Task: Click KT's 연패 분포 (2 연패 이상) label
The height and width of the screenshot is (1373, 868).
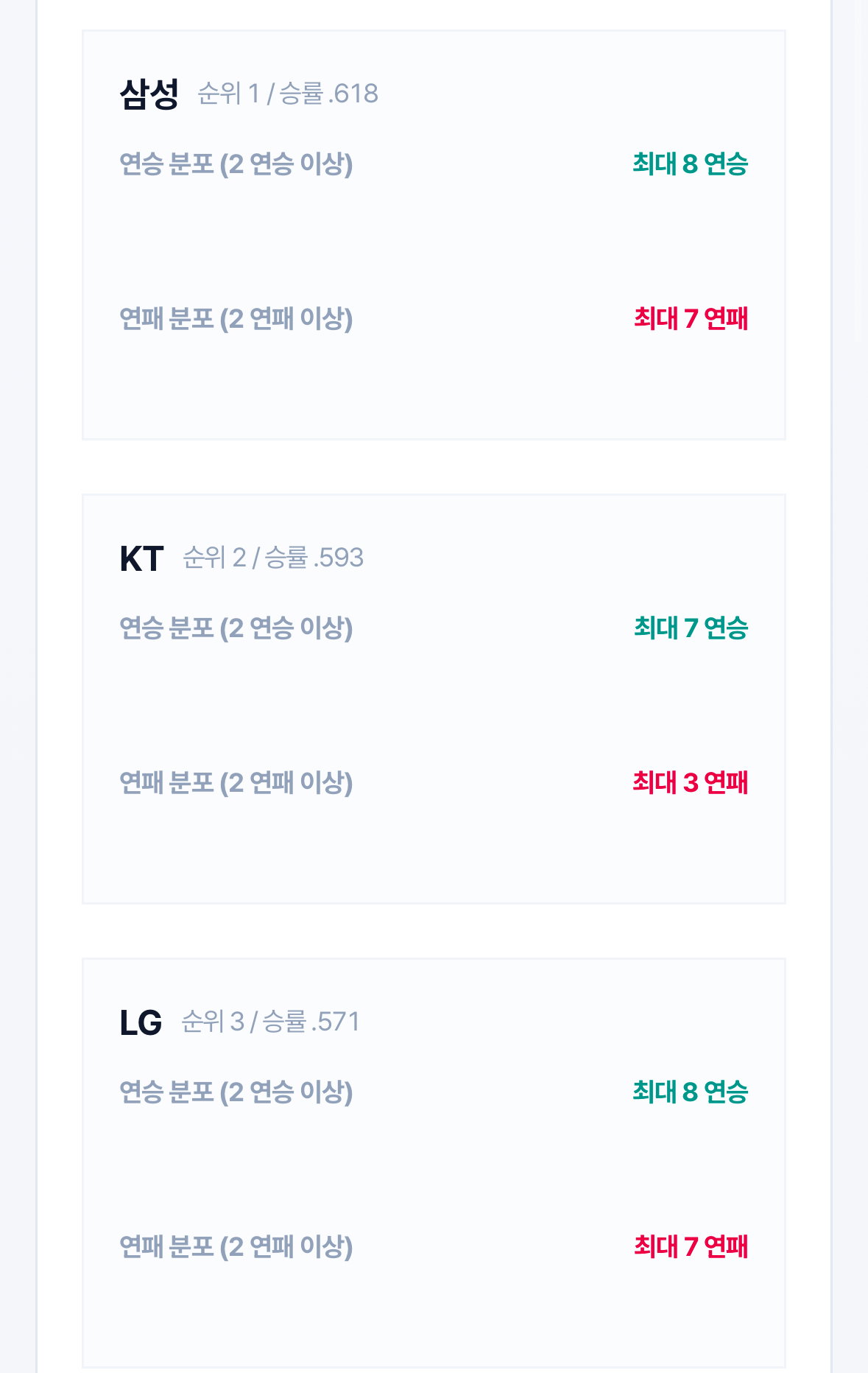Action: 236,782
